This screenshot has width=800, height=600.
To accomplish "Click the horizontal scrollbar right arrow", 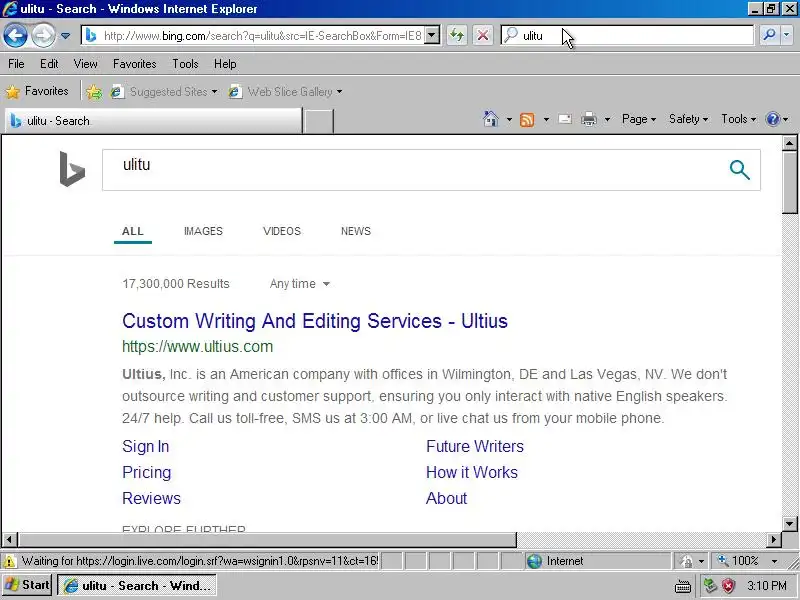I will [774, 539].
